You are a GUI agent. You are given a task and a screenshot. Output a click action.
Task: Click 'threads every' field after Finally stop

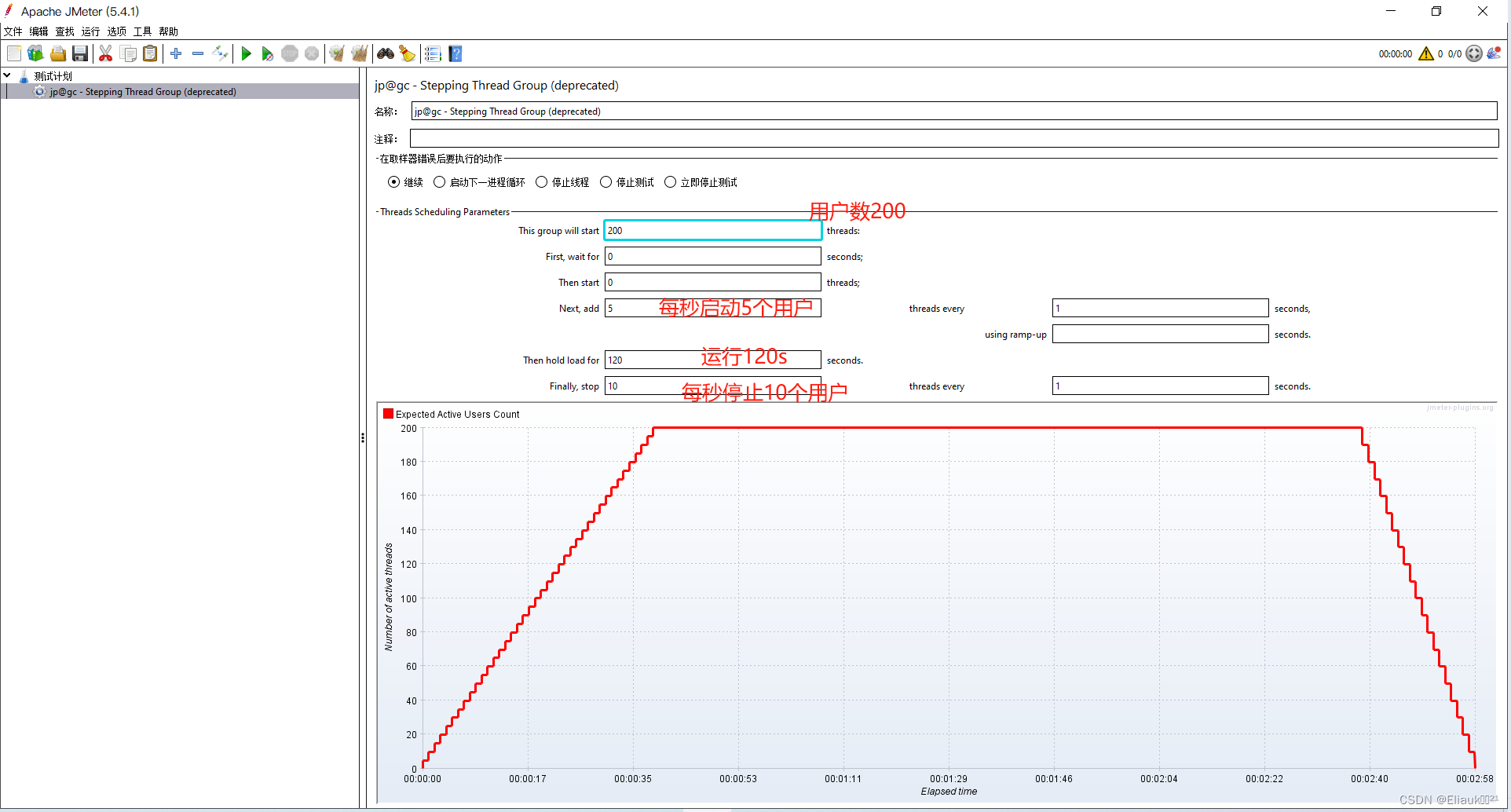point(1160,386)
